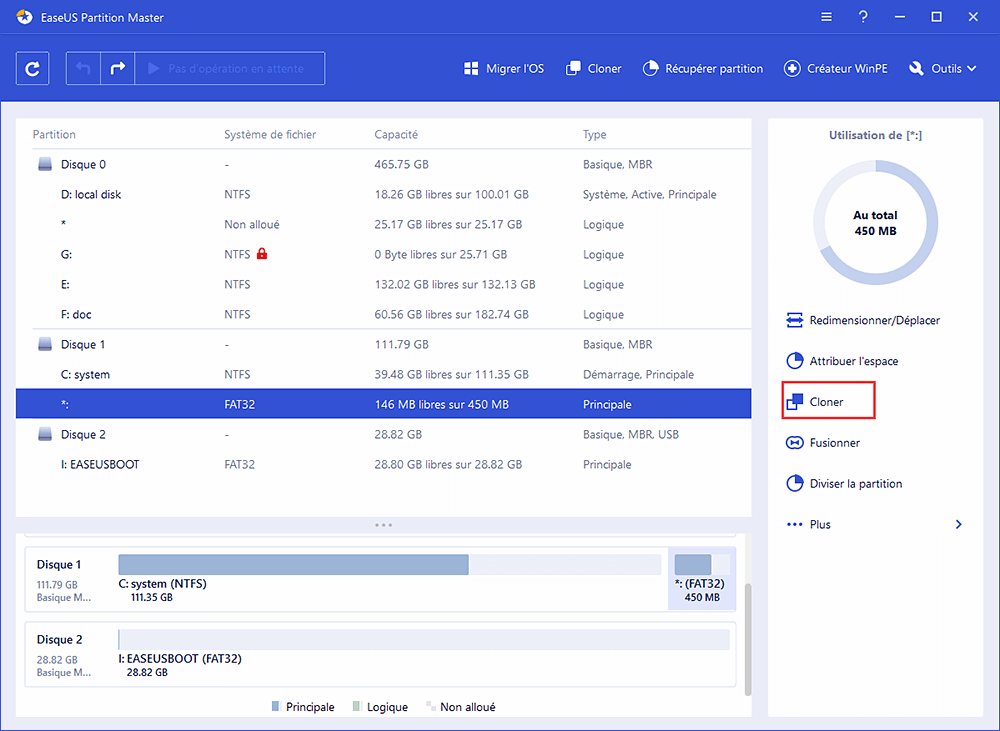Select Redimensionner/Déplacer action
The image size is (1000, 731).
[864, 320]
